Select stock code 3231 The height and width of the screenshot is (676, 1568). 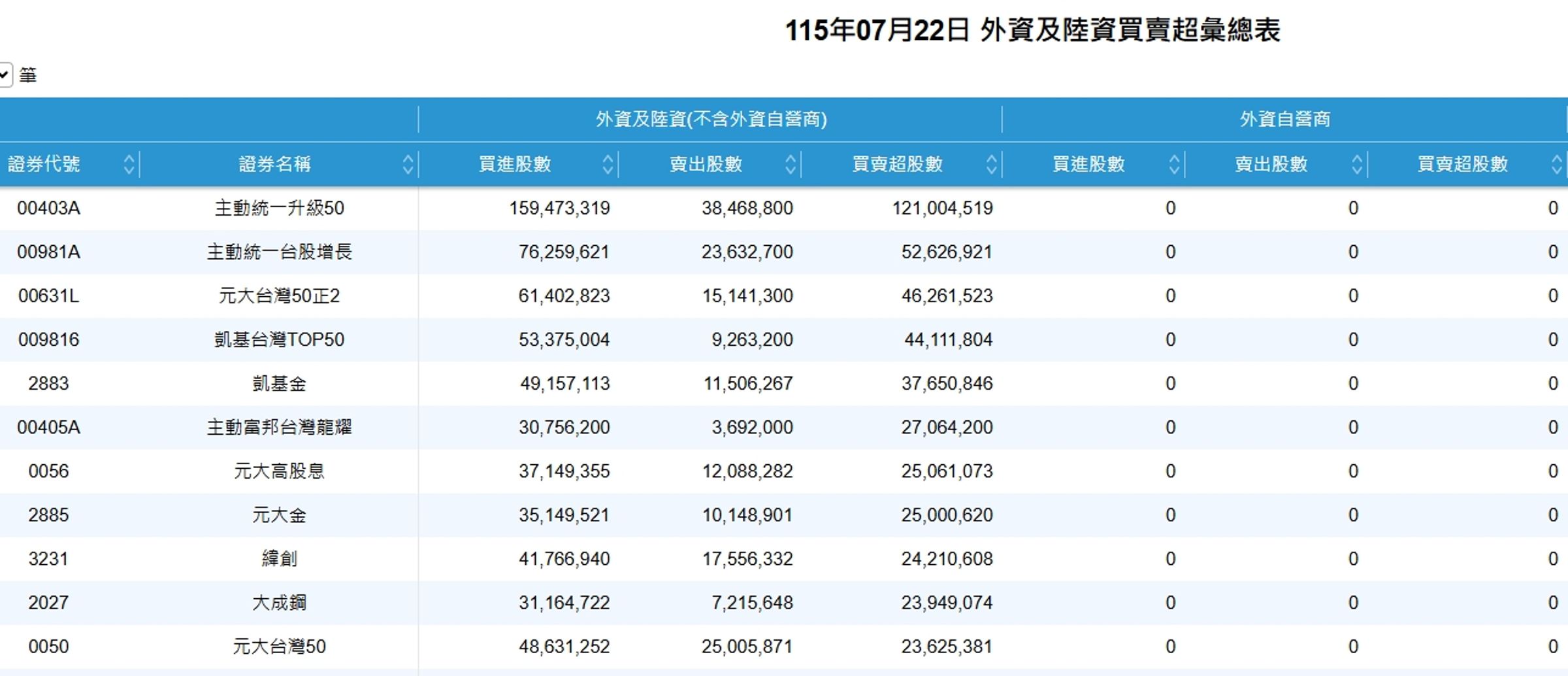48,558
